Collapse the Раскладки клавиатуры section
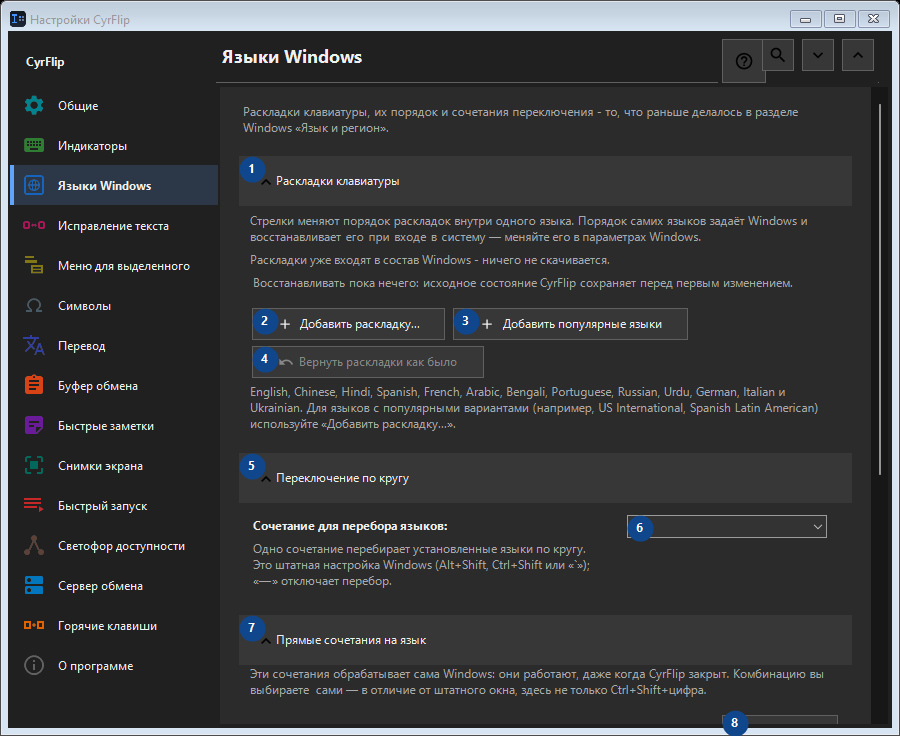This screenshot has height=736, width=900. (x=545, y=181)
